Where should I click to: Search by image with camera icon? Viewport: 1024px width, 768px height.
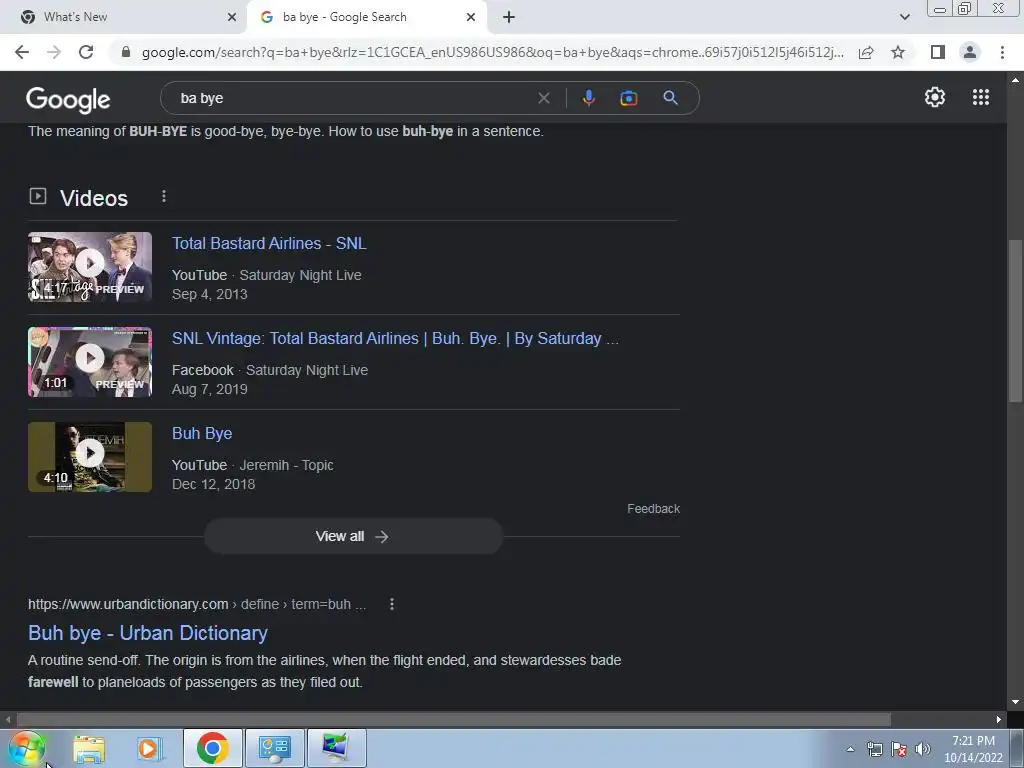(628, 98)
